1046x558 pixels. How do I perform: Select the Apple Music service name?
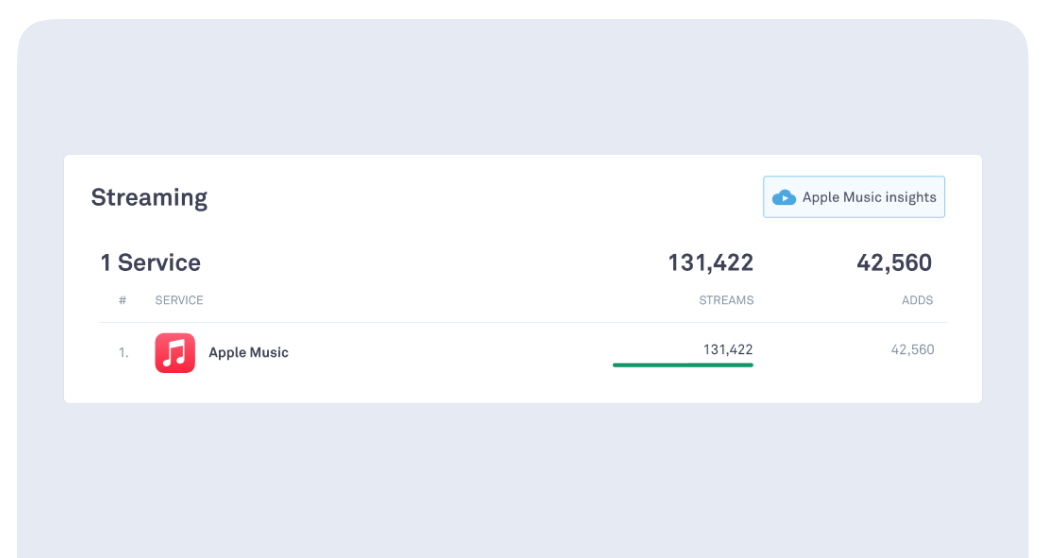coord(248,353)
